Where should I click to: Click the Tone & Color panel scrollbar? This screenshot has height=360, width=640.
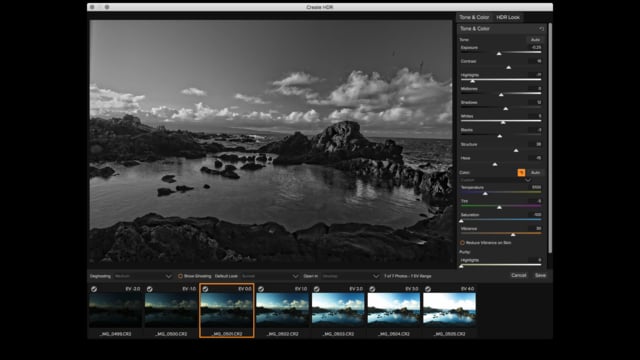(x=550, y=138)
